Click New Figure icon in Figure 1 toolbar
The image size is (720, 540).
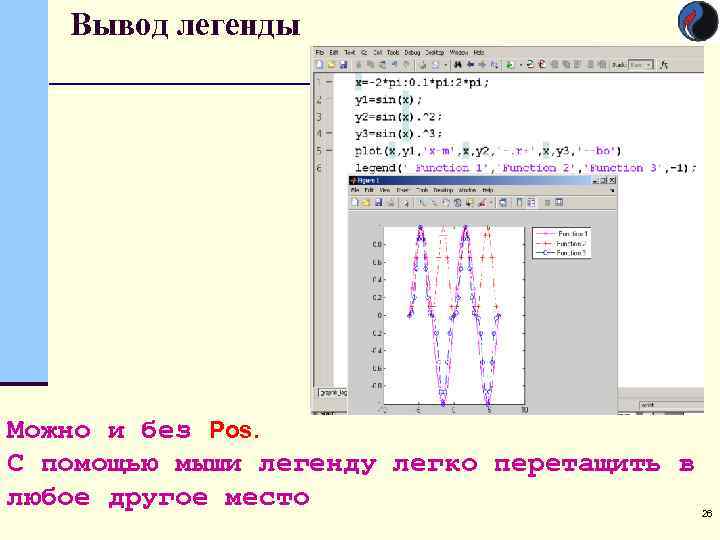tap(354, 202)
